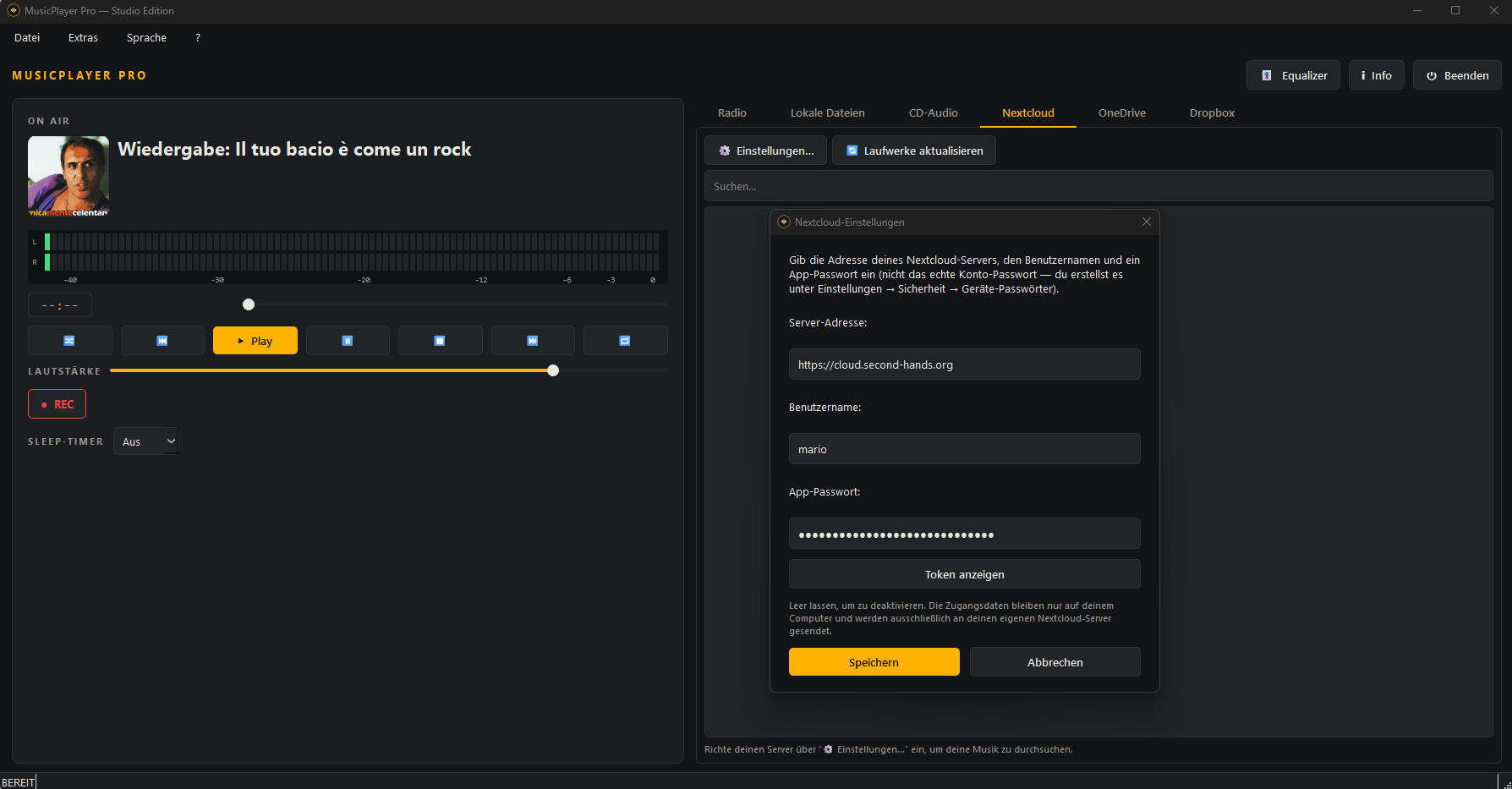
Task: Pause the current track
Action: coord(348,341)
